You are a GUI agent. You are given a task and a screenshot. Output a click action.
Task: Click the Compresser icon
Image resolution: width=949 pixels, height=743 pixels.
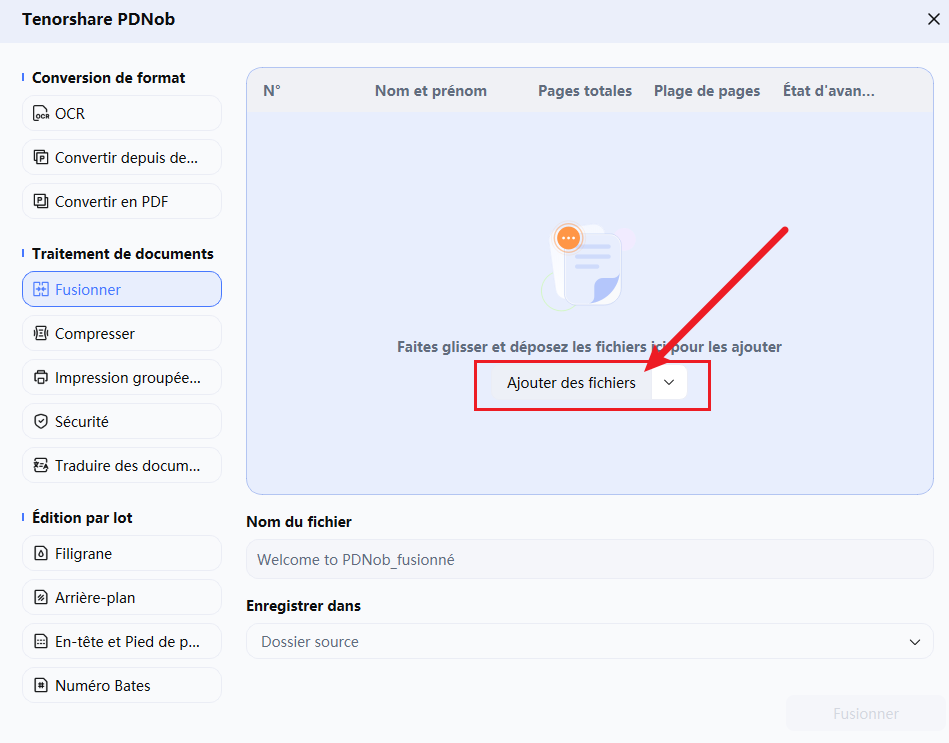[x=41, y=333]
